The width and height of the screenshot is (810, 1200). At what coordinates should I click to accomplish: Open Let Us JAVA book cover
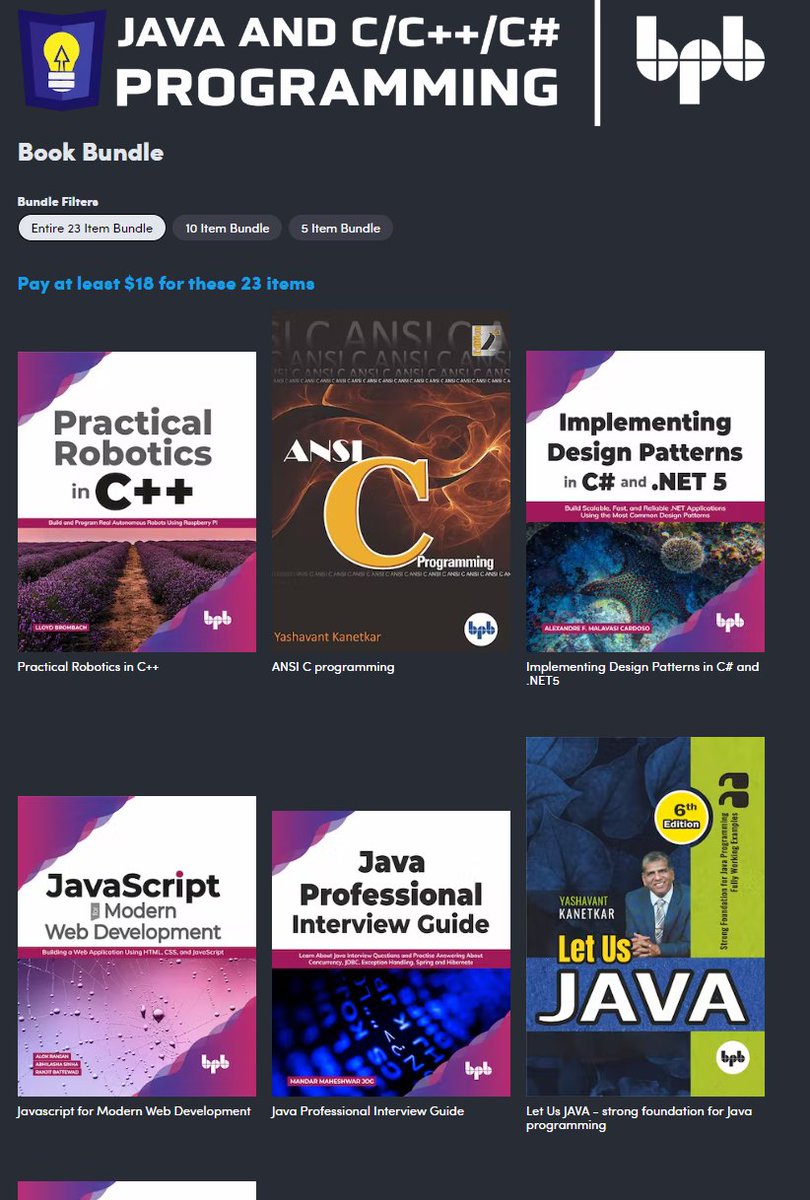tap(645, 917)
